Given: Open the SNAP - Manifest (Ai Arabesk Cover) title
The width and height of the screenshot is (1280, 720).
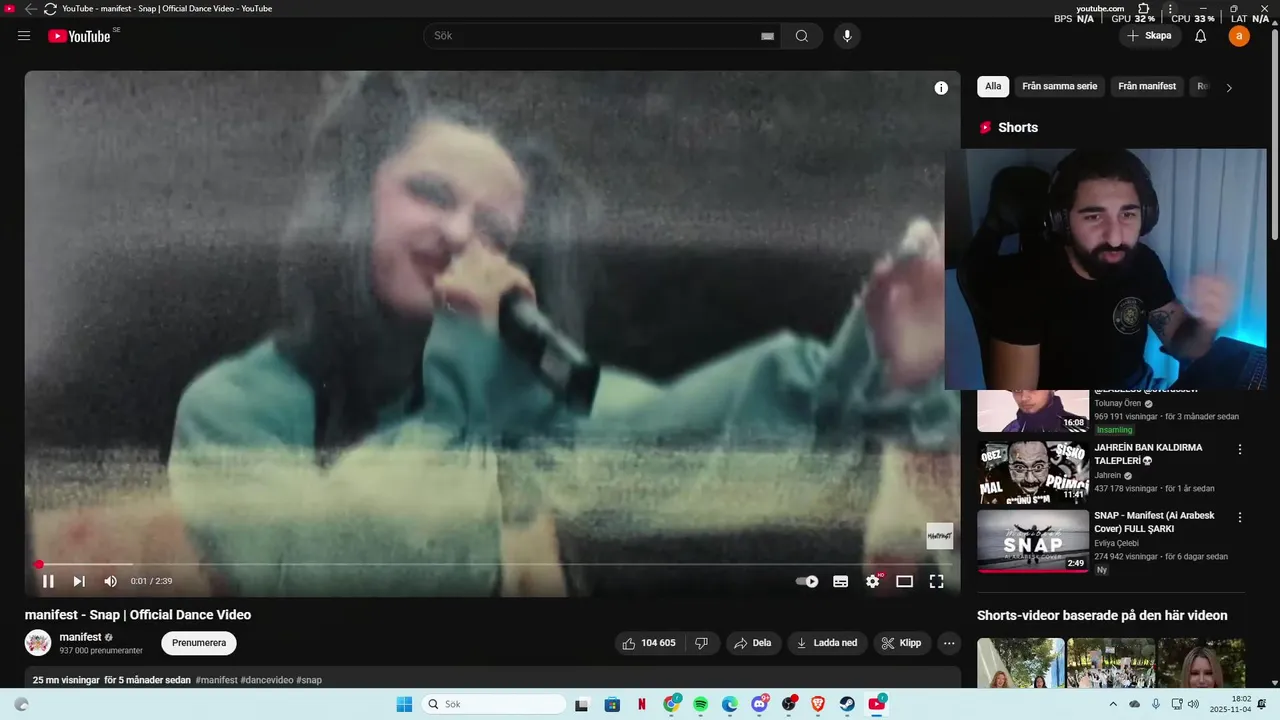Looking at the screenshot, I should [1154, 522].
